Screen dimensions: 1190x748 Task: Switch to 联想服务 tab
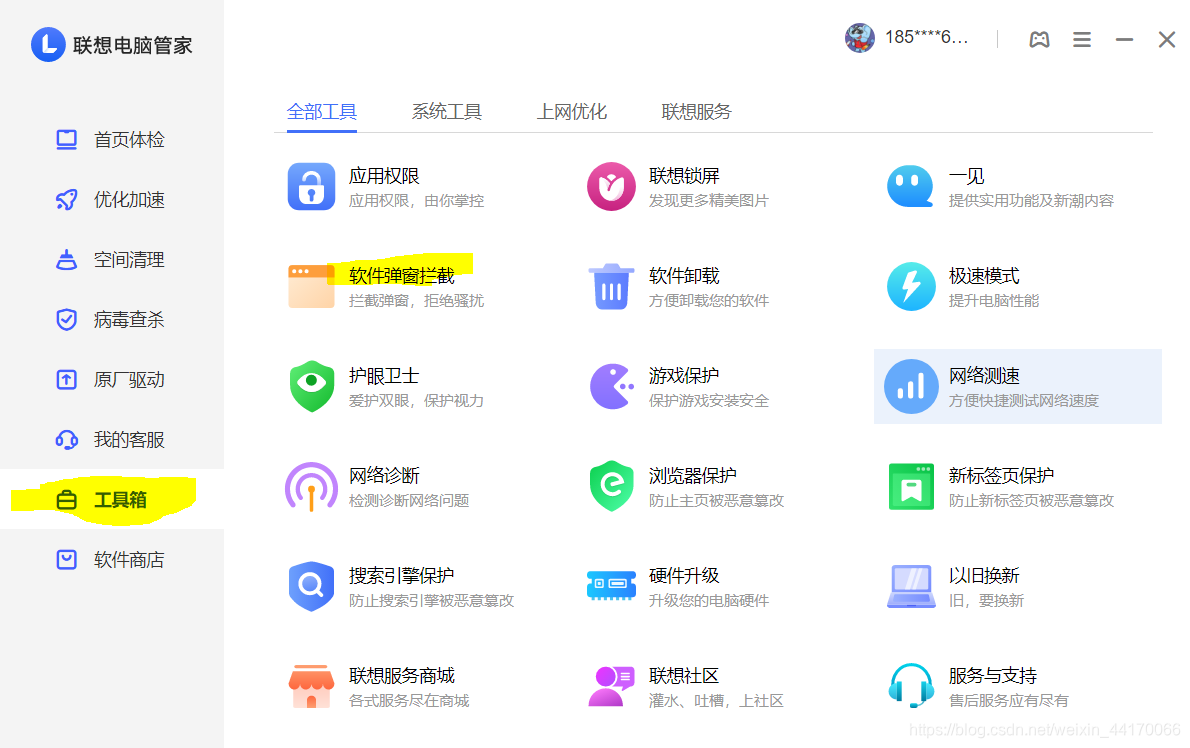point(697,112)
